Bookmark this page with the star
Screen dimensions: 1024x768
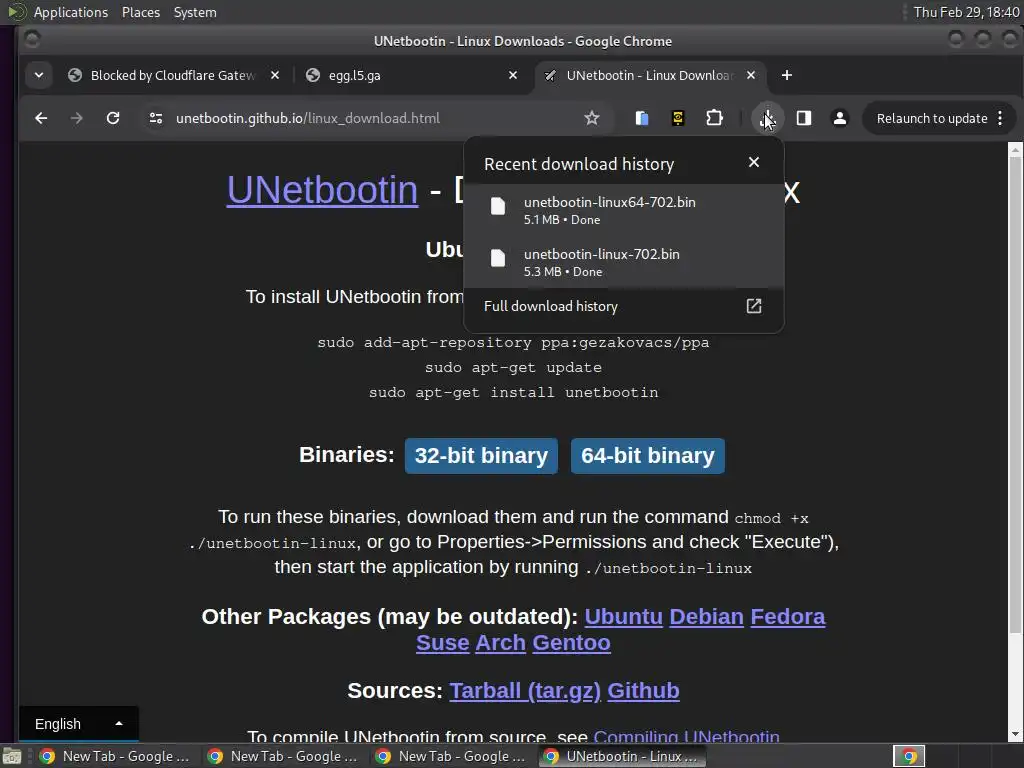[592, 118]
